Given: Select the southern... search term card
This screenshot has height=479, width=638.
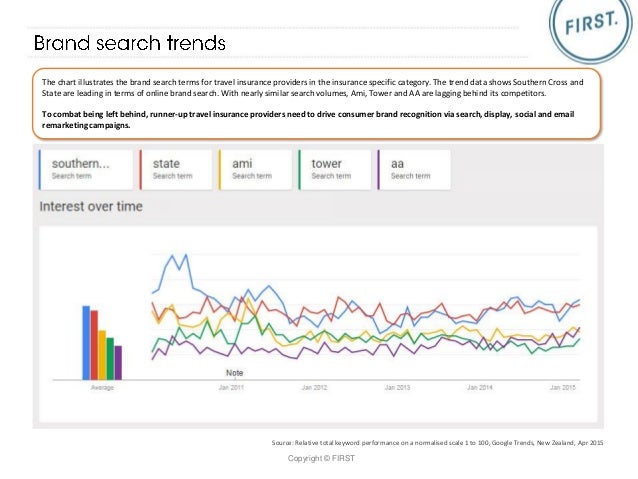Looking at the screenshot, I should [x=86, y=170].
